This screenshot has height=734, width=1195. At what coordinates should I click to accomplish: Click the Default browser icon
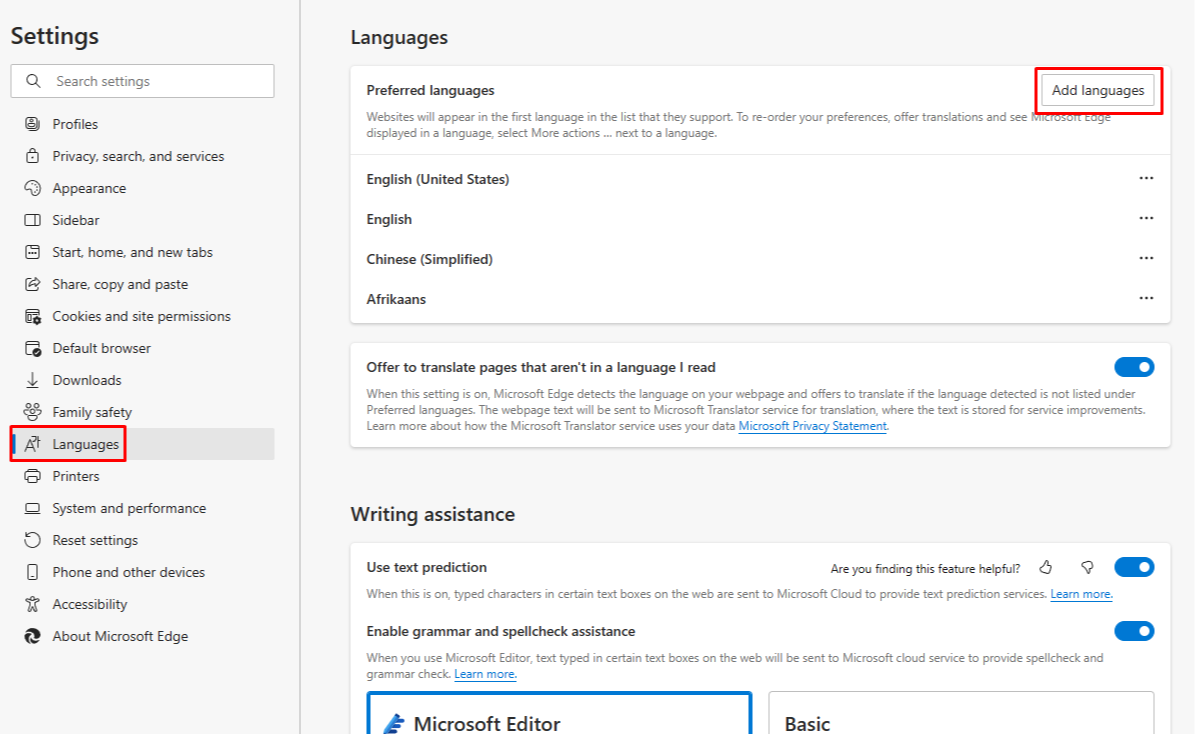point(32,348)
